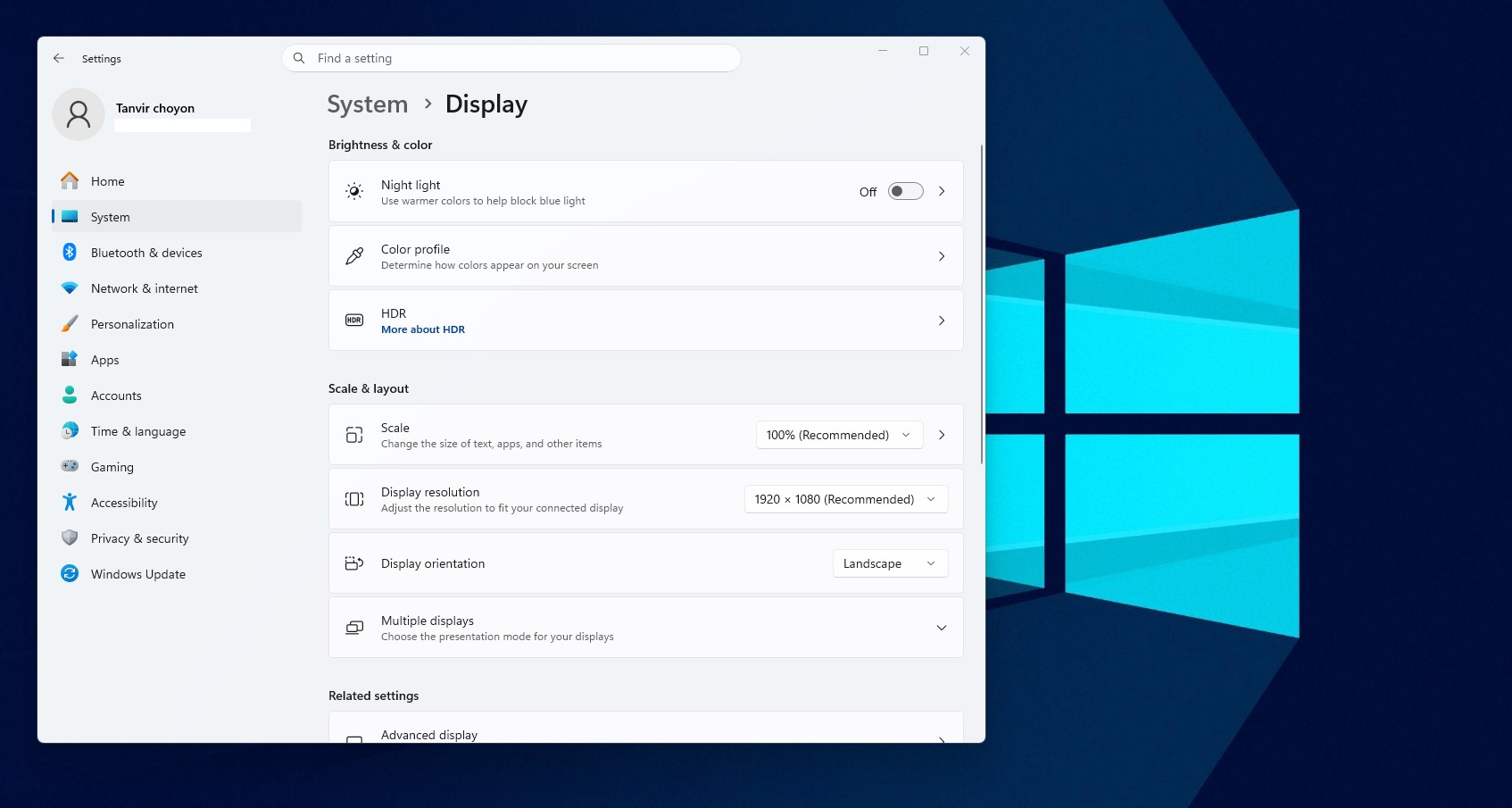1512x808 pixels.
Task: Open the Advanced display entry
Action: coord(645,728)
